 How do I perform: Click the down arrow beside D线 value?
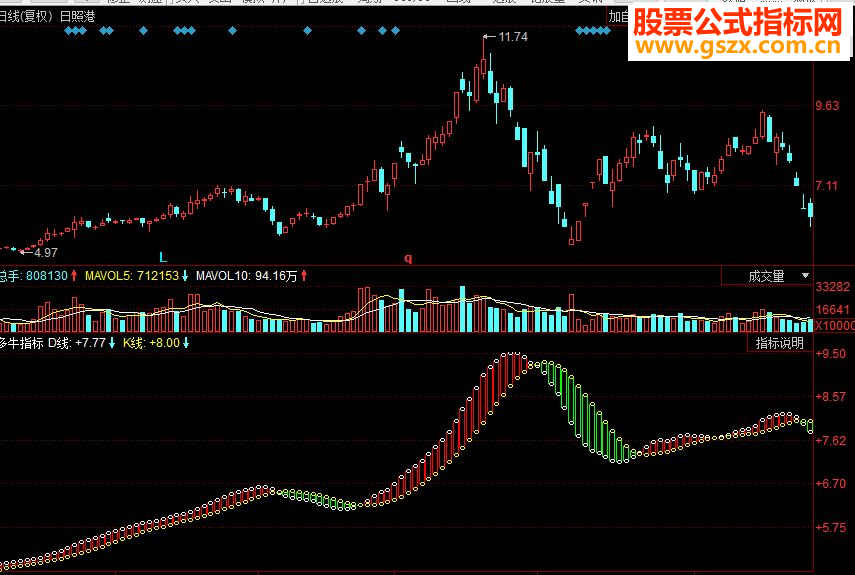coord(112,343)
